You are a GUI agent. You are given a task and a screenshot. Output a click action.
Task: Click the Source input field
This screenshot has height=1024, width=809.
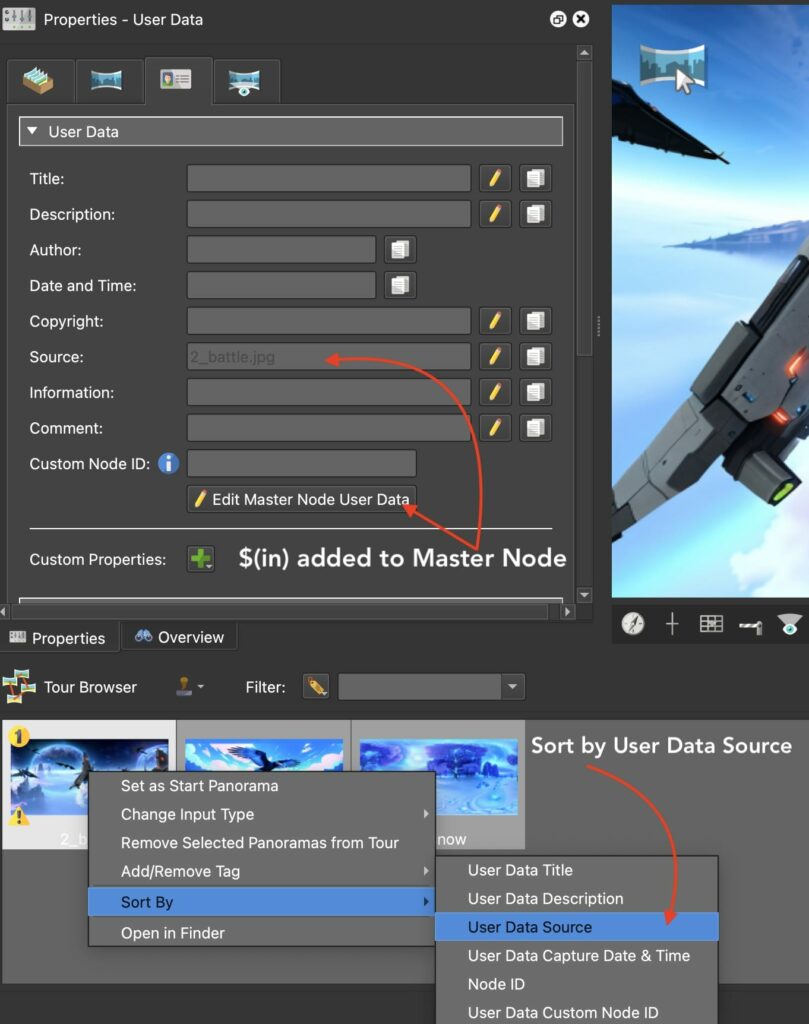[x=328, y=357]
